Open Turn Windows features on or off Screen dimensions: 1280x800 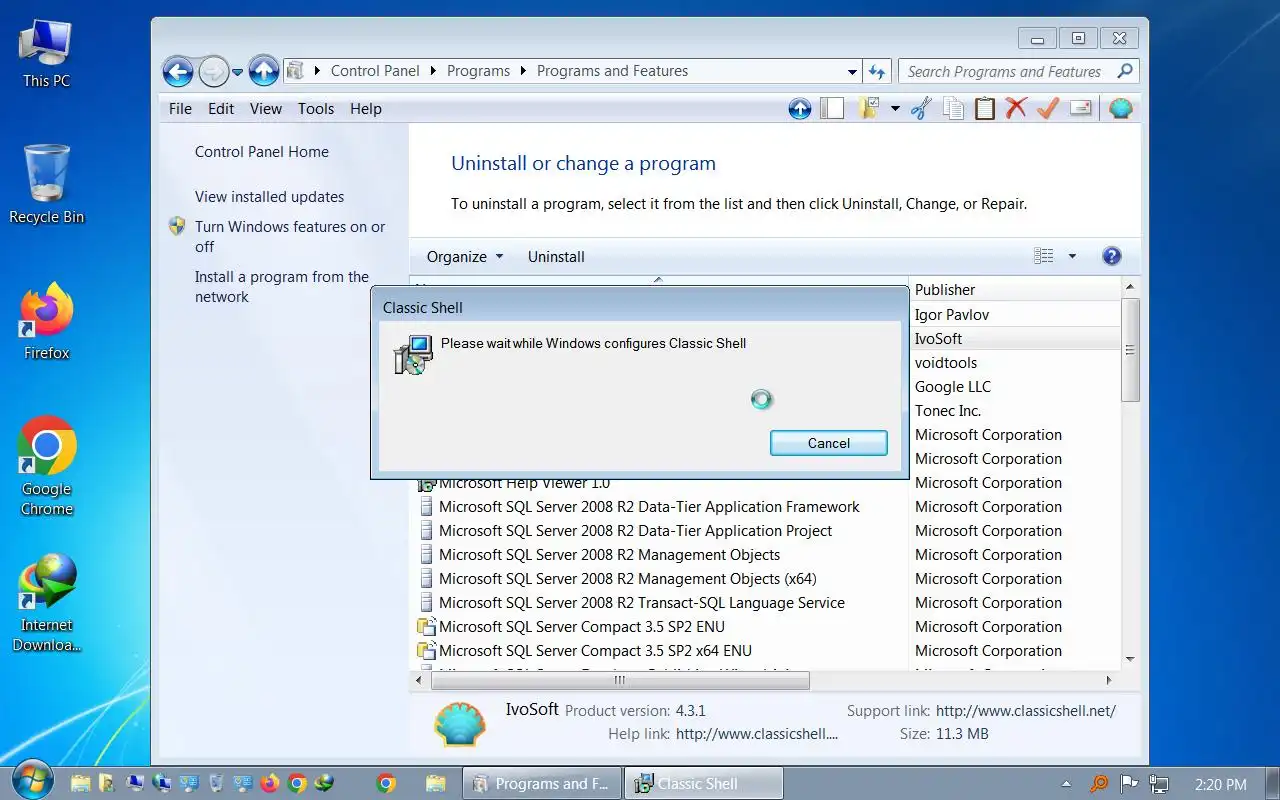point(290,237)
